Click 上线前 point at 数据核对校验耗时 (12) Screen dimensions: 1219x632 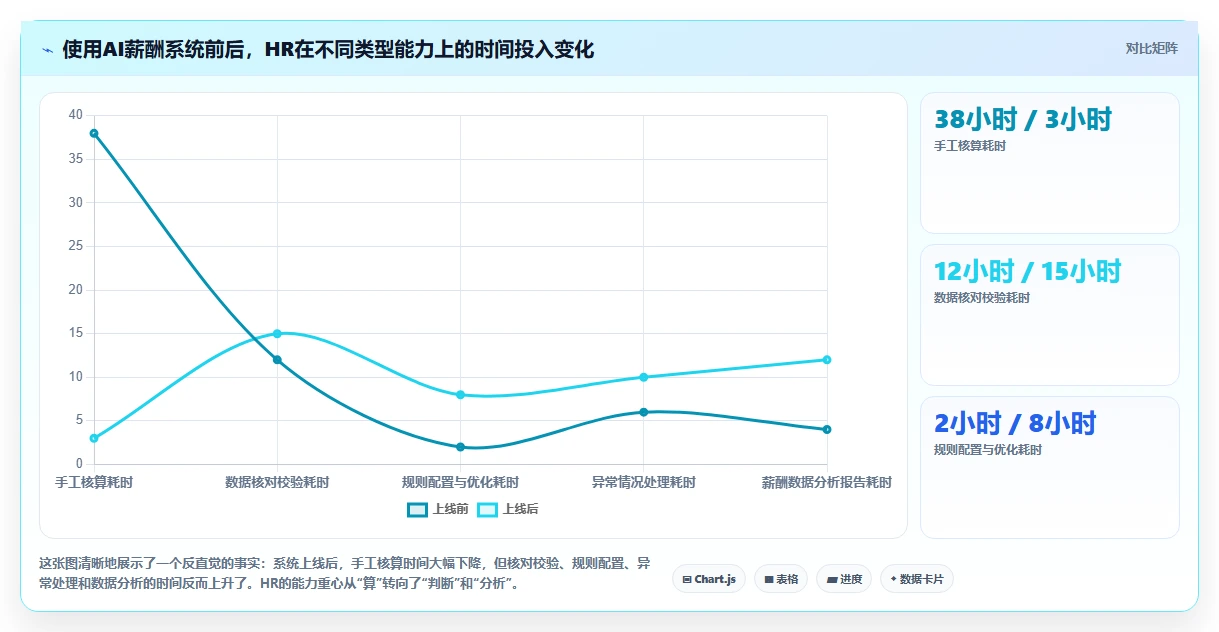point(277,360)
